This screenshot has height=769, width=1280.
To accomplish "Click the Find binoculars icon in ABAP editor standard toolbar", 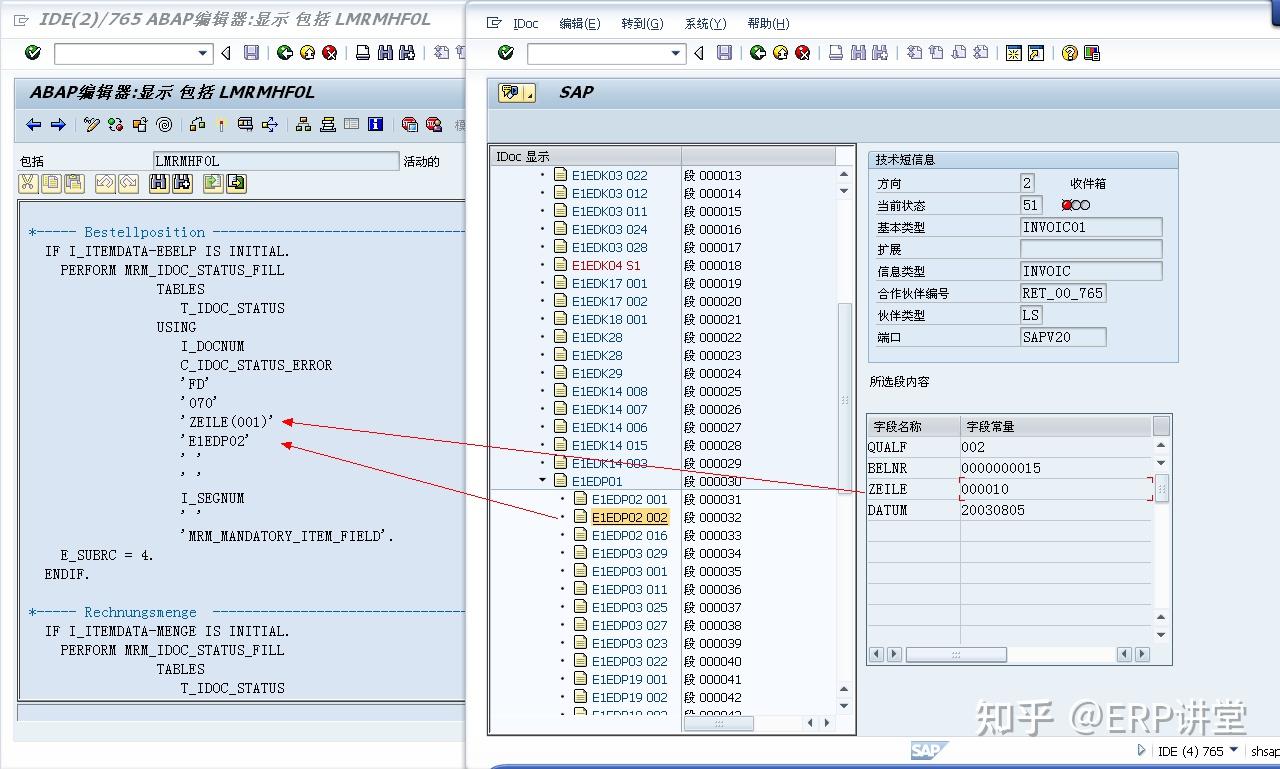I will coord(385,53).
